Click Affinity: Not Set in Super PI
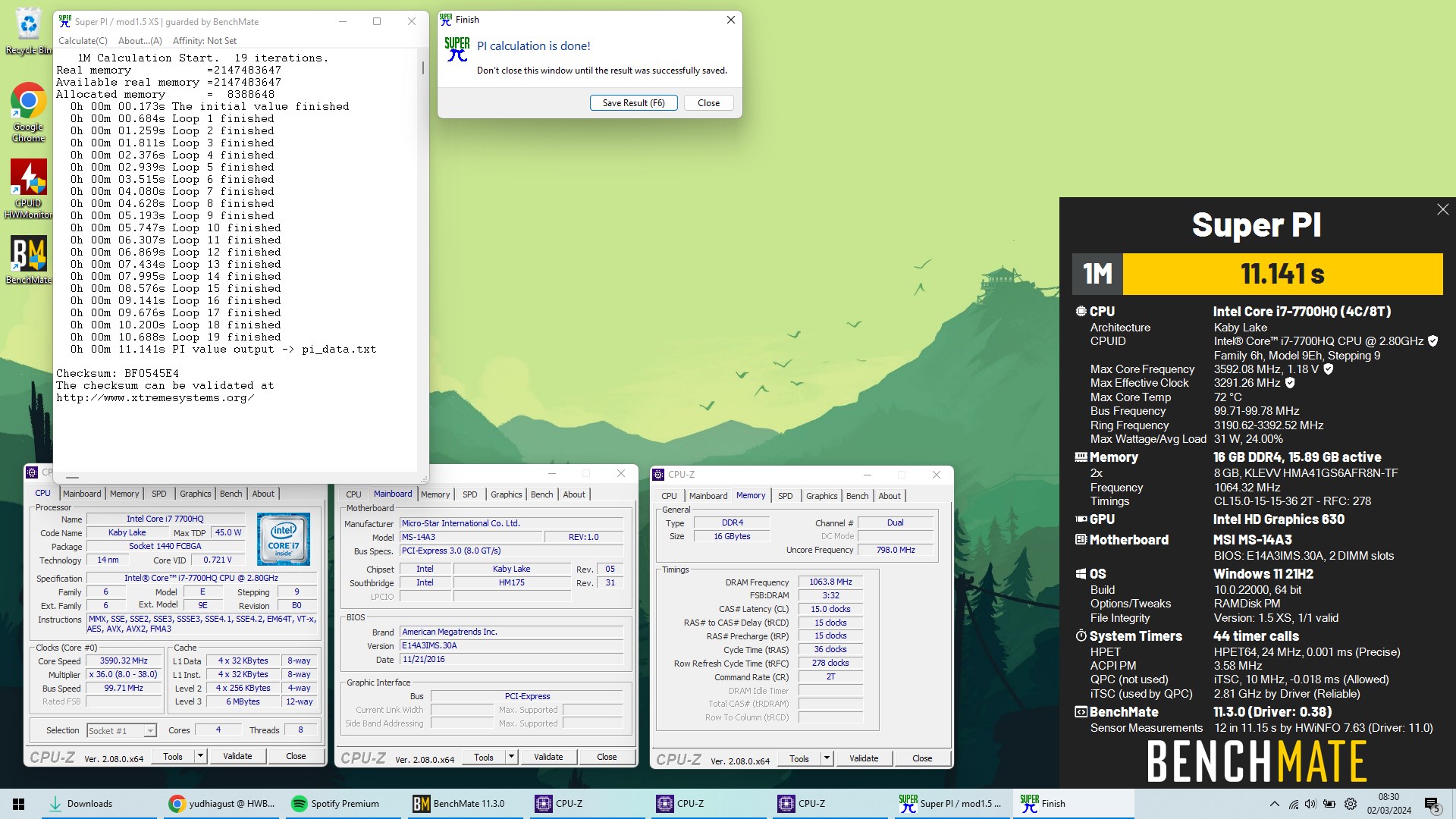 [205, 41]
